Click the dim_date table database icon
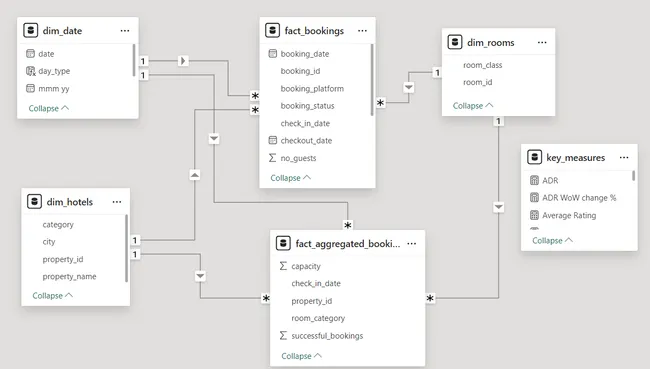The width and height of the screenshot is (650, 369). [31, 31]
